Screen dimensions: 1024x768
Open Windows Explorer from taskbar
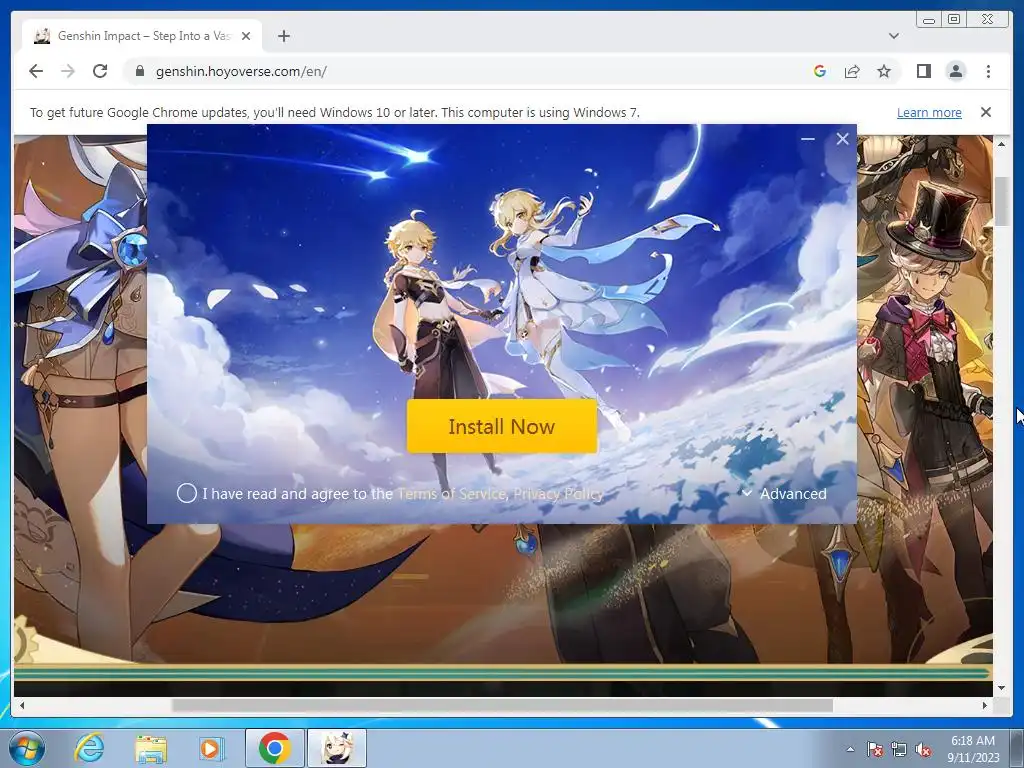[150, 748]
